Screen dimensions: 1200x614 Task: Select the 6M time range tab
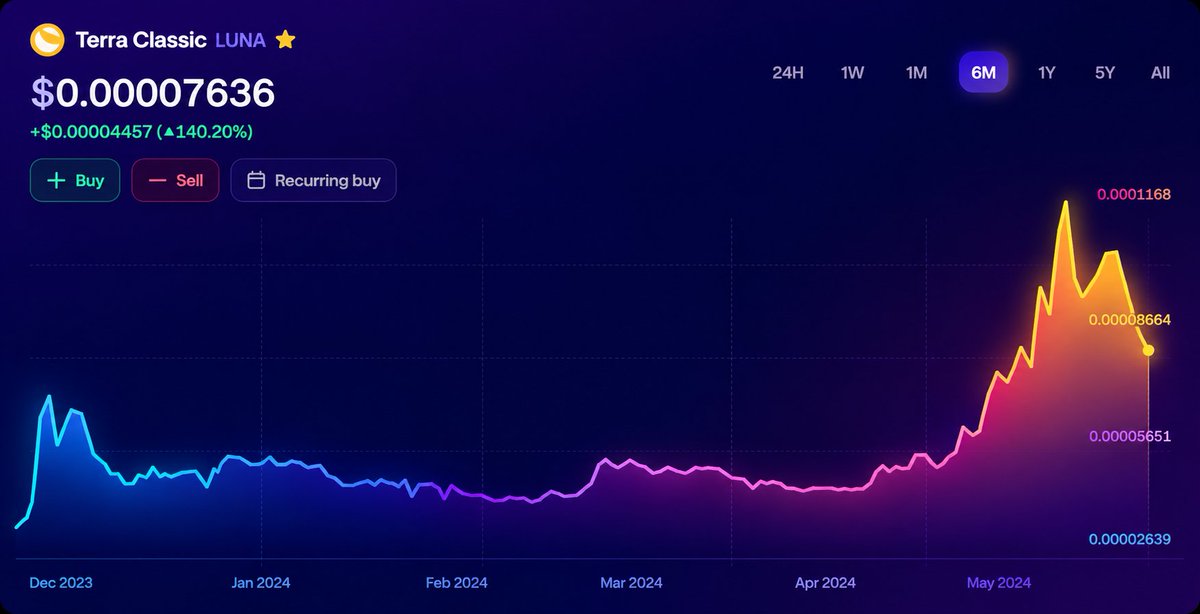[983, 72]
